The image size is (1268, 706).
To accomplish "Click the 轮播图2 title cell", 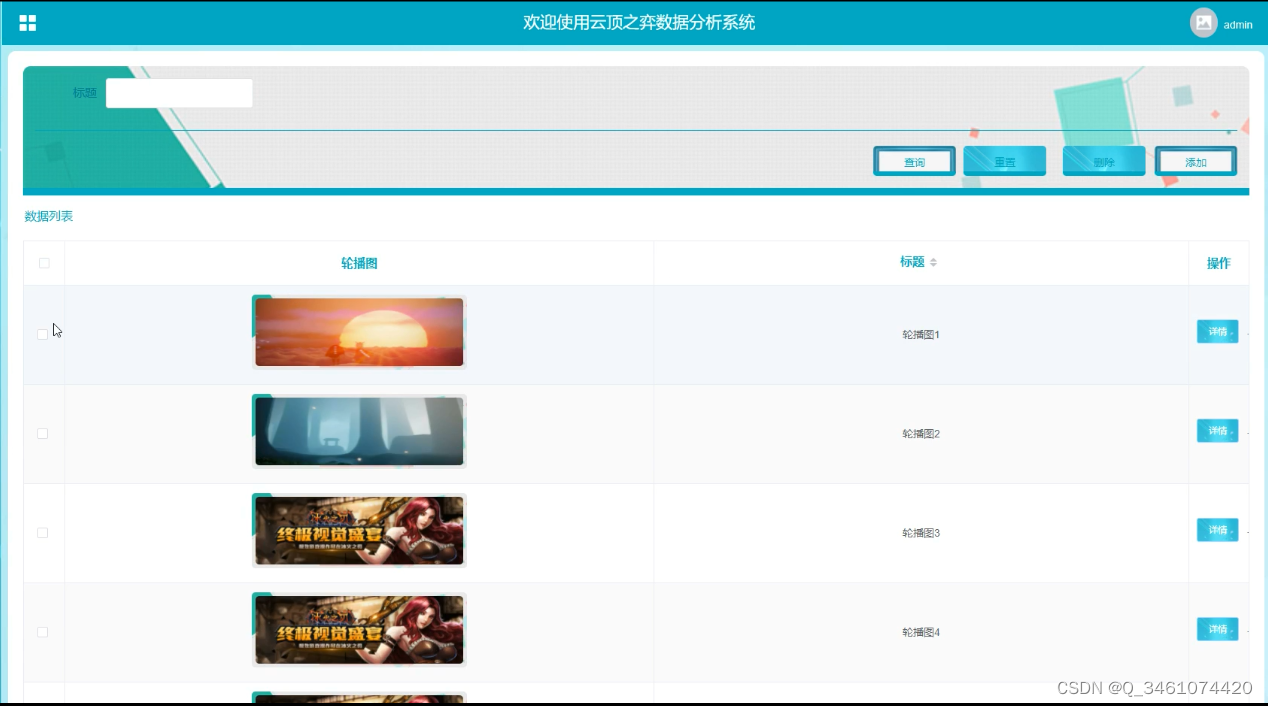I will (x=921, y=434).
